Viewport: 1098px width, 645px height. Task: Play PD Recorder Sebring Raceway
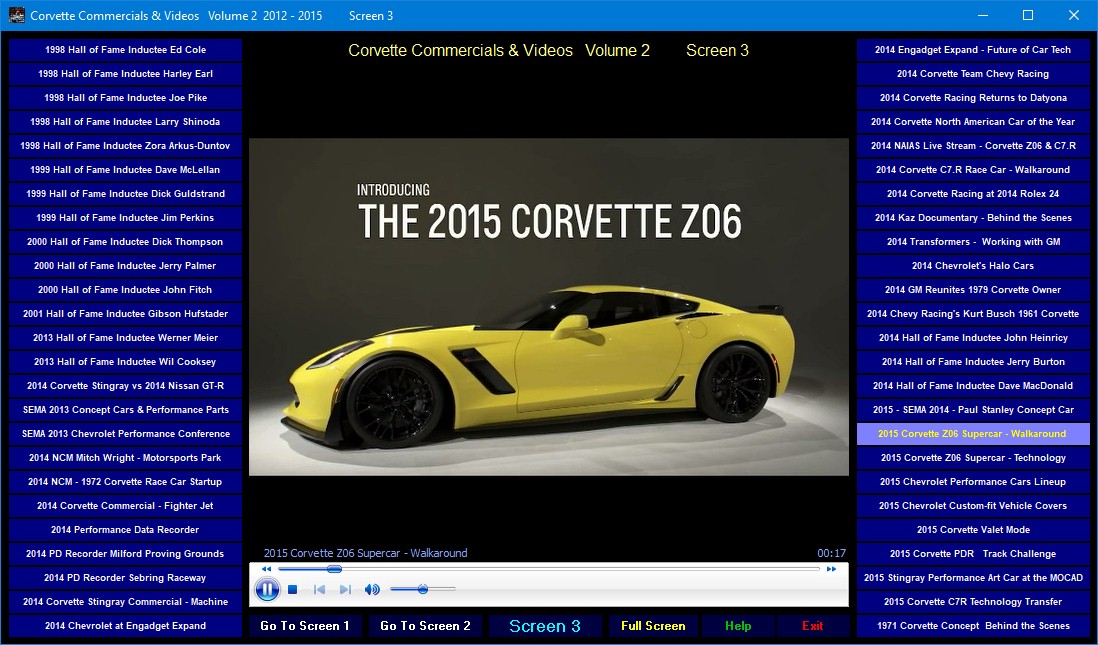125,578
